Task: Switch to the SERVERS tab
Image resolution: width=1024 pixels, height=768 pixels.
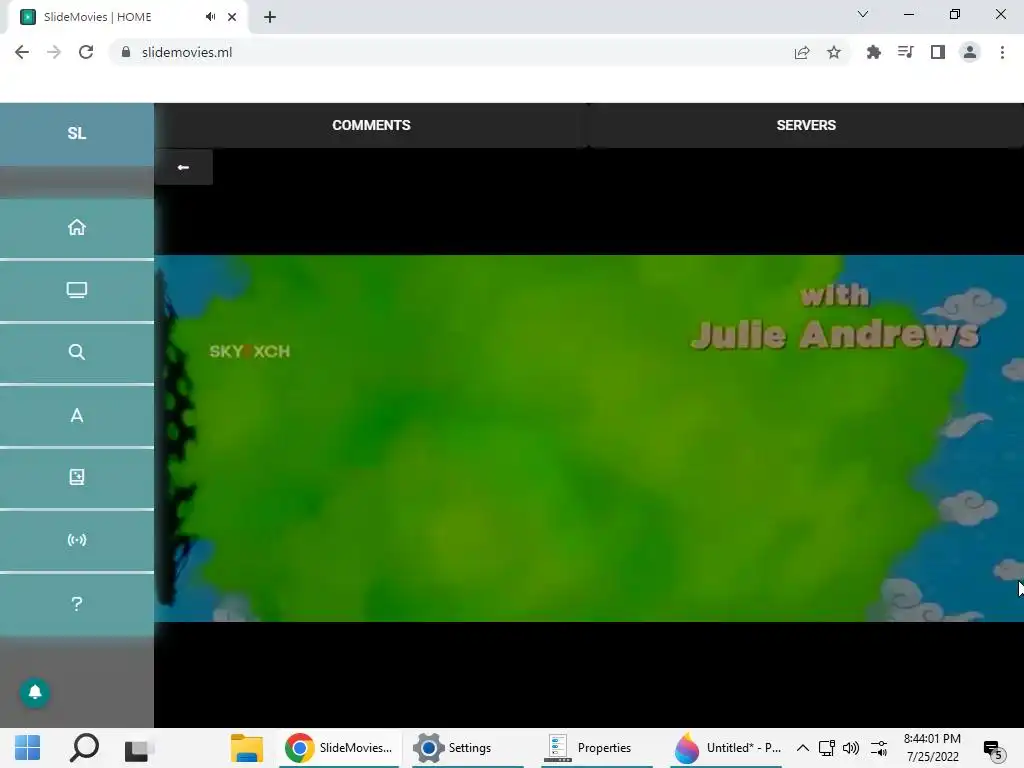Action: 806,125
